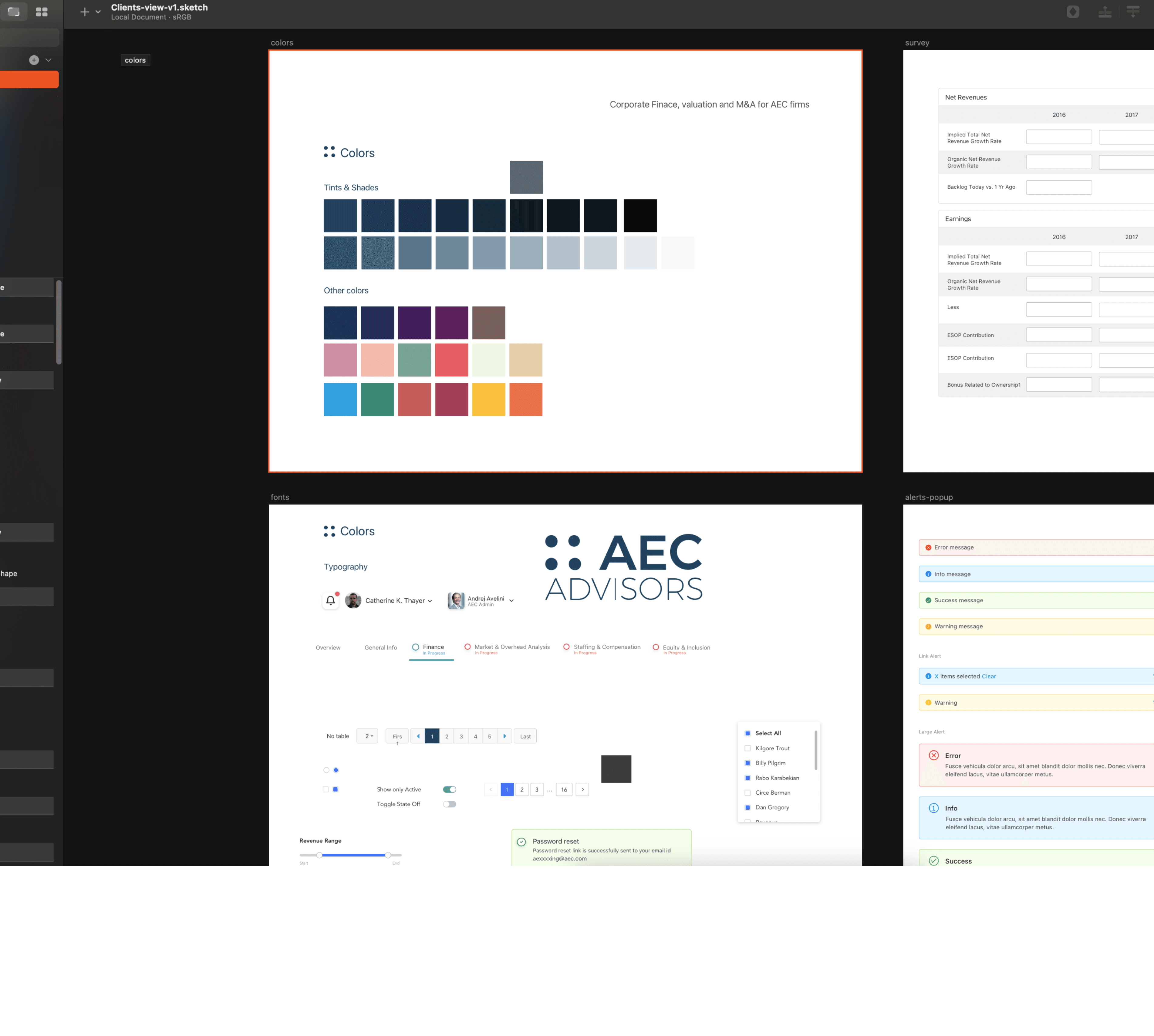Select the filled blue radio button
The height and width of the screenshot is (1036, 1154).
pos(336,770)
